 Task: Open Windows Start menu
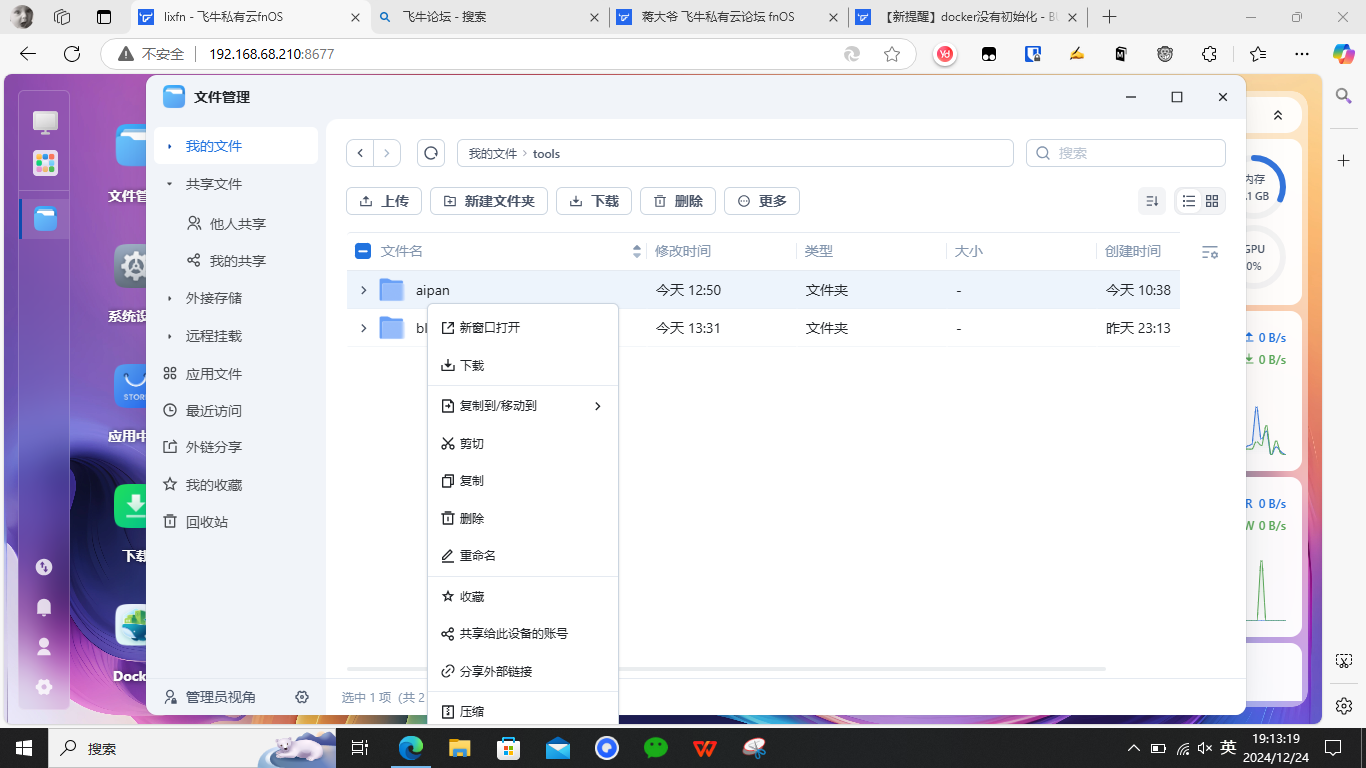[23, 747]
